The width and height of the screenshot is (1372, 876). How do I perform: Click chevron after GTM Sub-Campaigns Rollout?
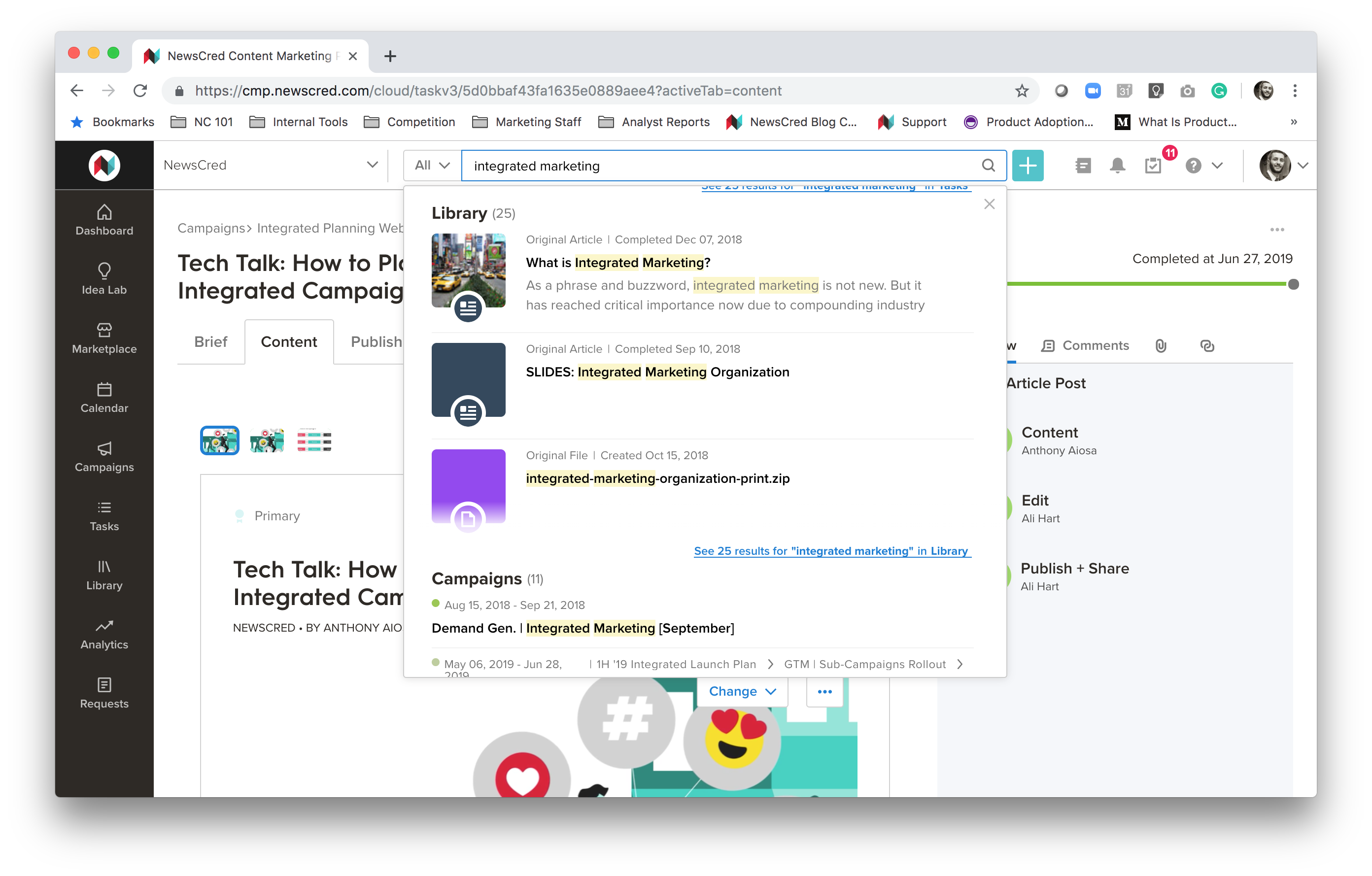pos(960,664)
